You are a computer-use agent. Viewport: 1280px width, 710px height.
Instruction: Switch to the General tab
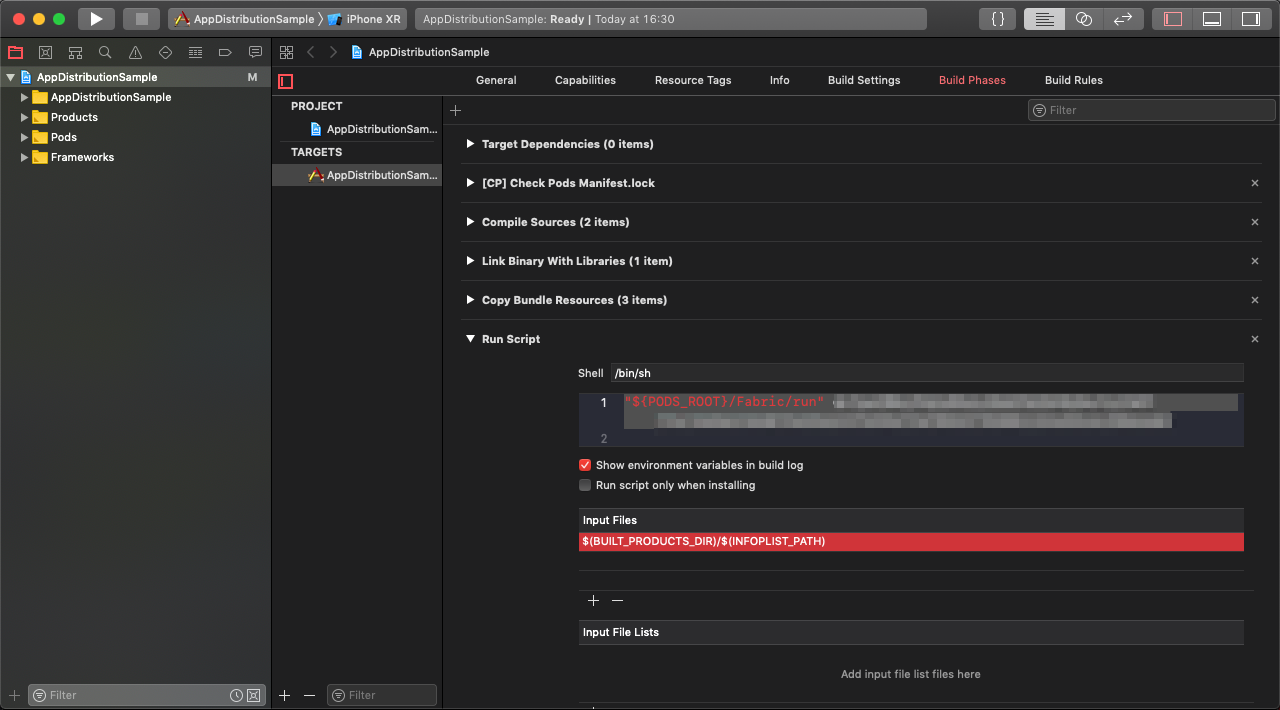[496, 80]
